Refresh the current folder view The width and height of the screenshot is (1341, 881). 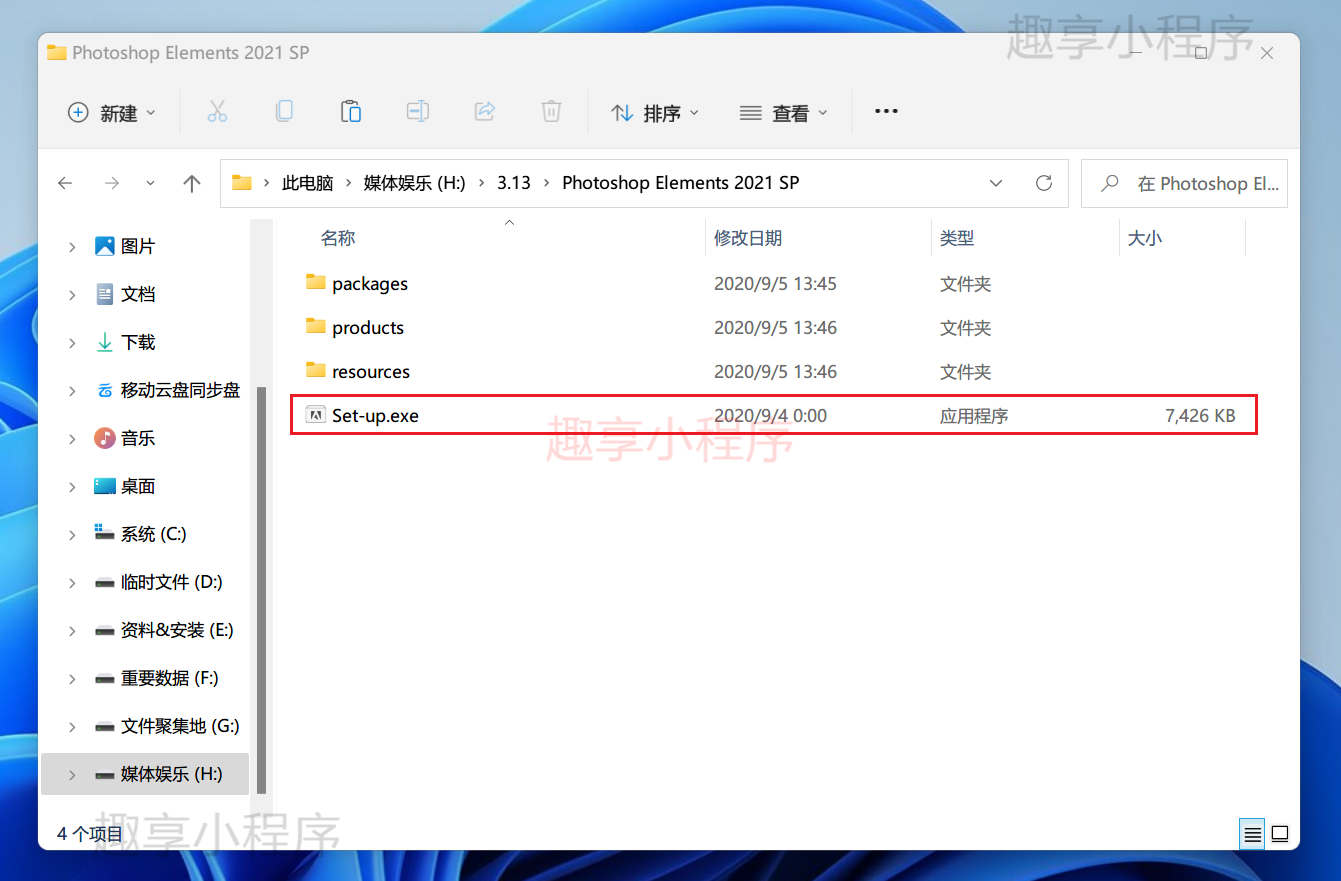coord(1044,183)
